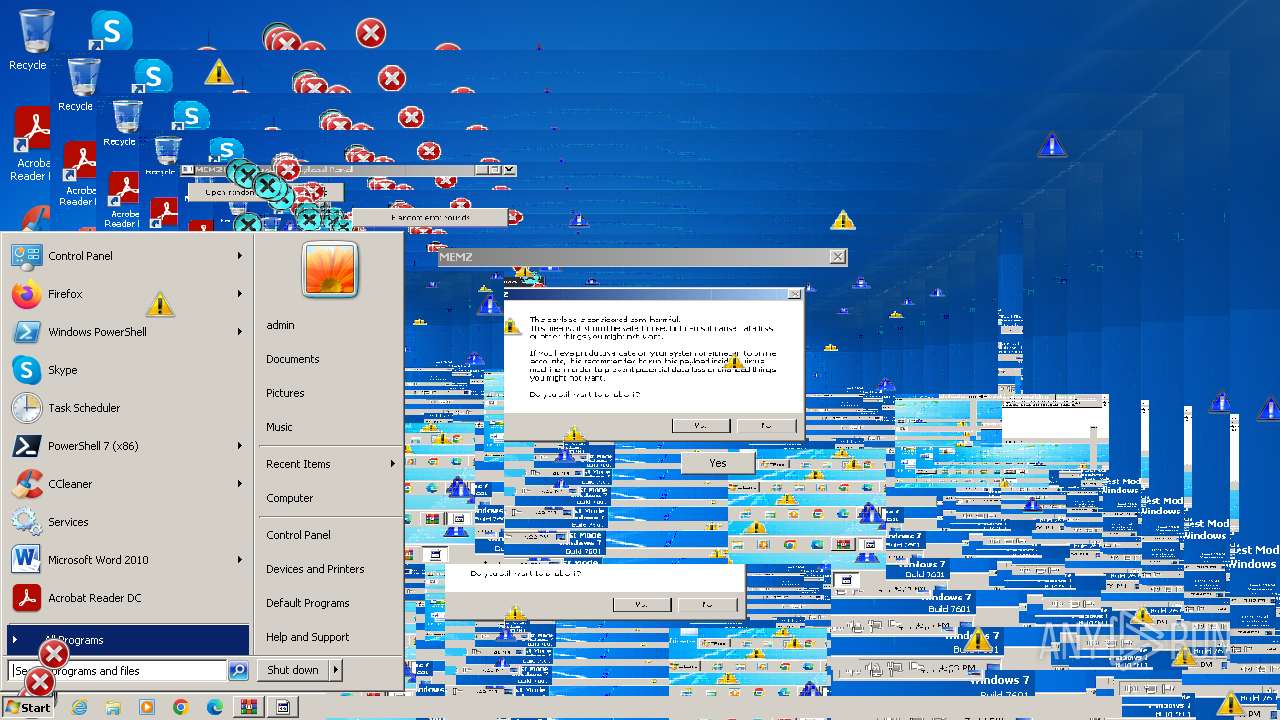Expand Control Panel jump list arrow in pinned list

240,256
